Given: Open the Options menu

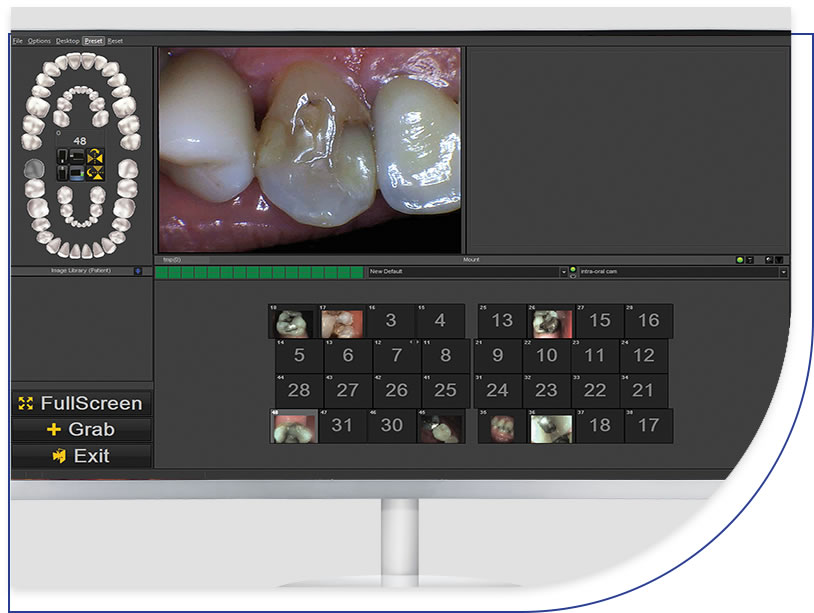Looking at the screenshot, I should coord(39,41).
